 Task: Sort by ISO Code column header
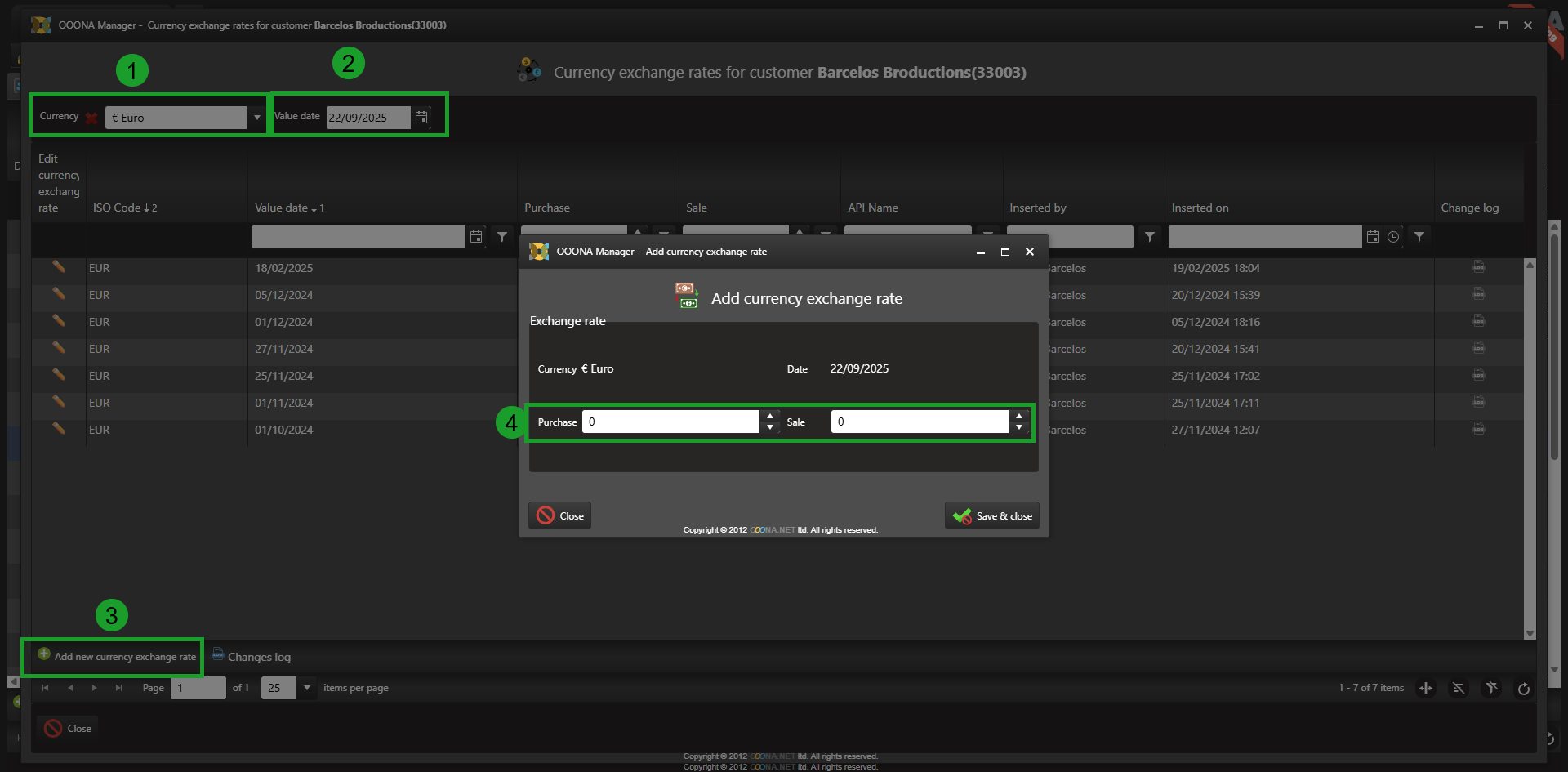[x=124, y=208]
